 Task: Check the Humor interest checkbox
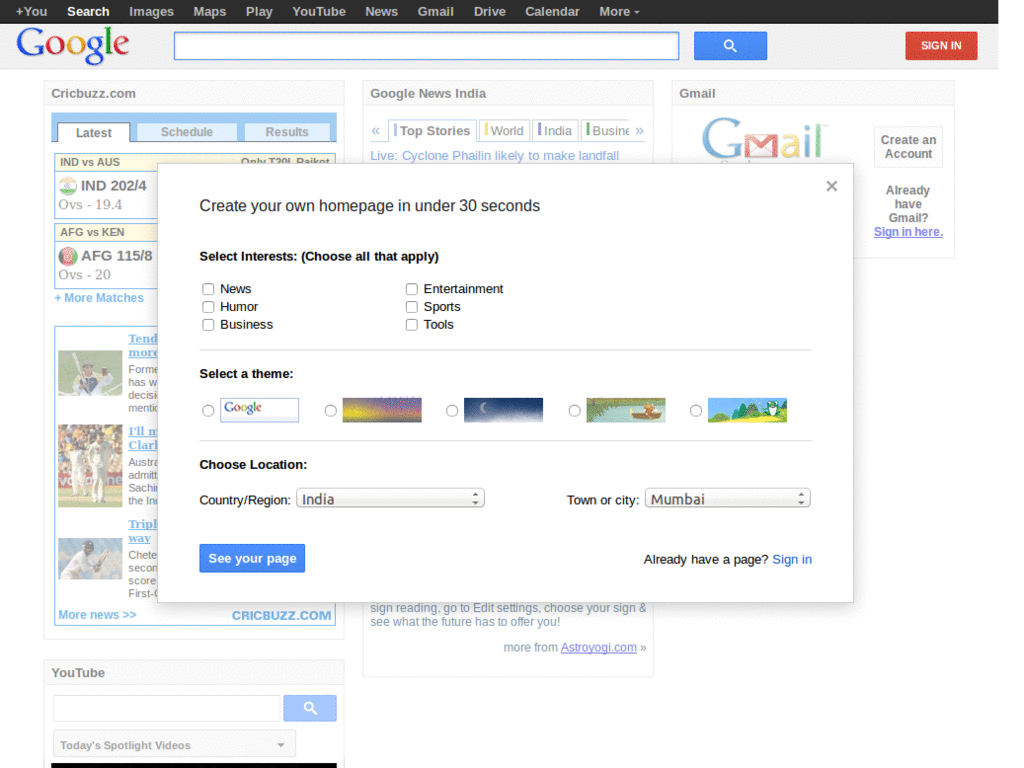click(208, 307)
